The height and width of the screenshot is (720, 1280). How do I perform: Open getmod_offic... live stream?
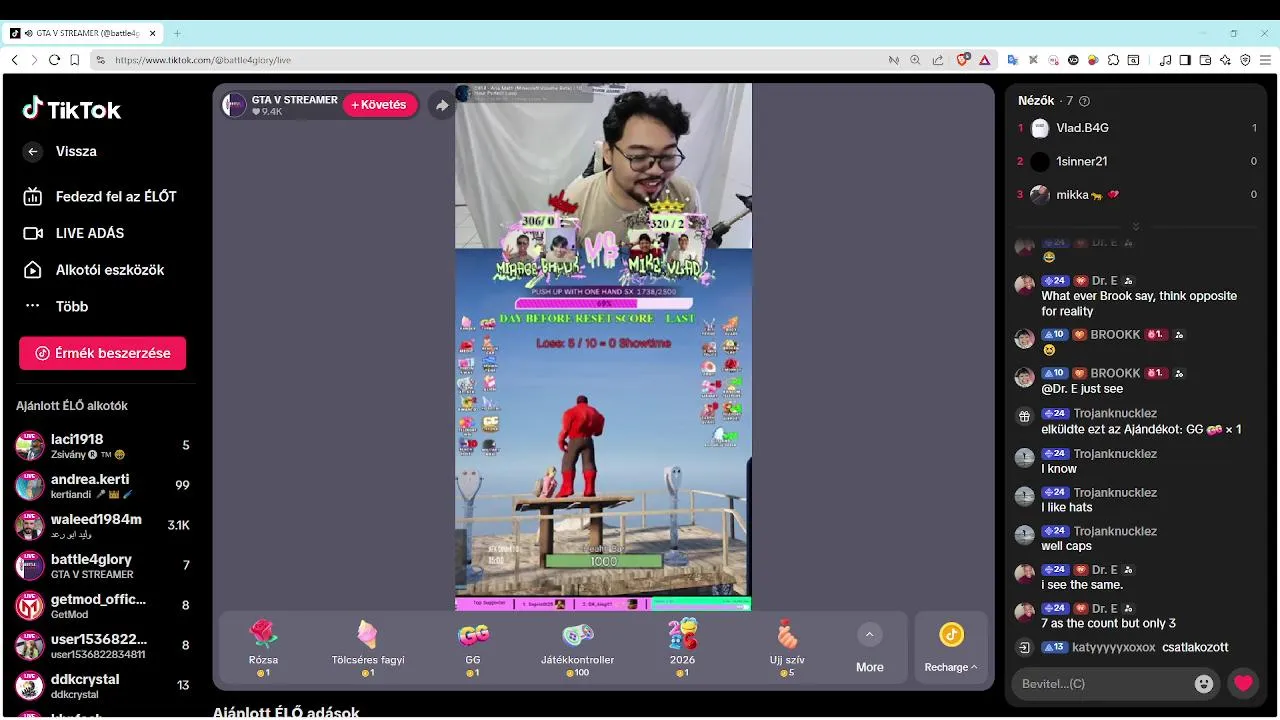coord(102,605)
